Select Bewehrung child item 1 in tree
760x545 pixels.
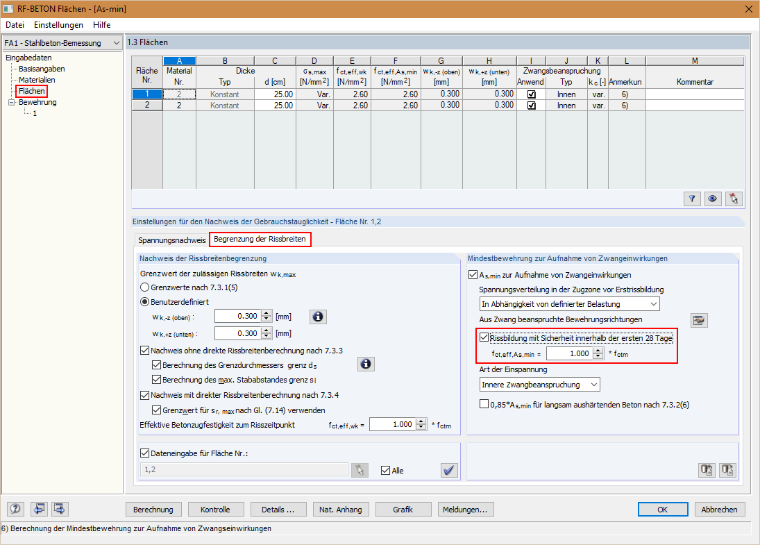click(34, 113)
